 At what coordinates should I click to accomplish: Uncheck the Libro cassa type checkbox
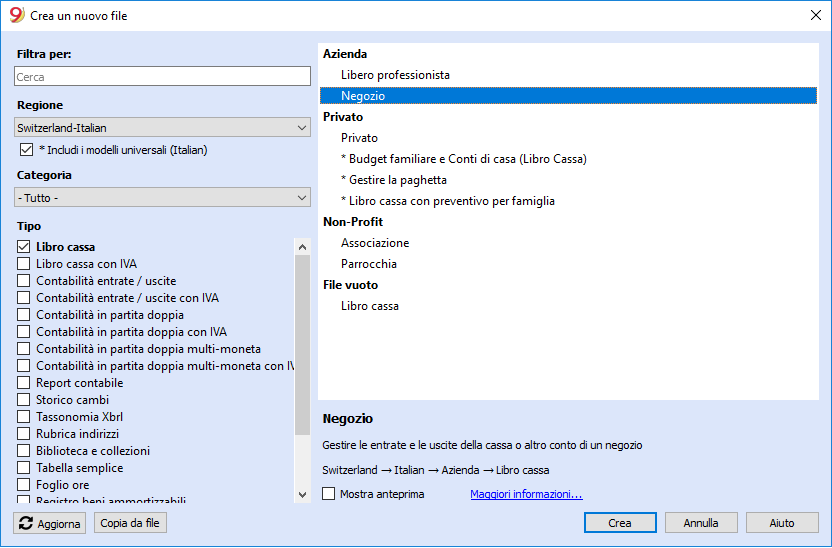(x=23, y=247)
